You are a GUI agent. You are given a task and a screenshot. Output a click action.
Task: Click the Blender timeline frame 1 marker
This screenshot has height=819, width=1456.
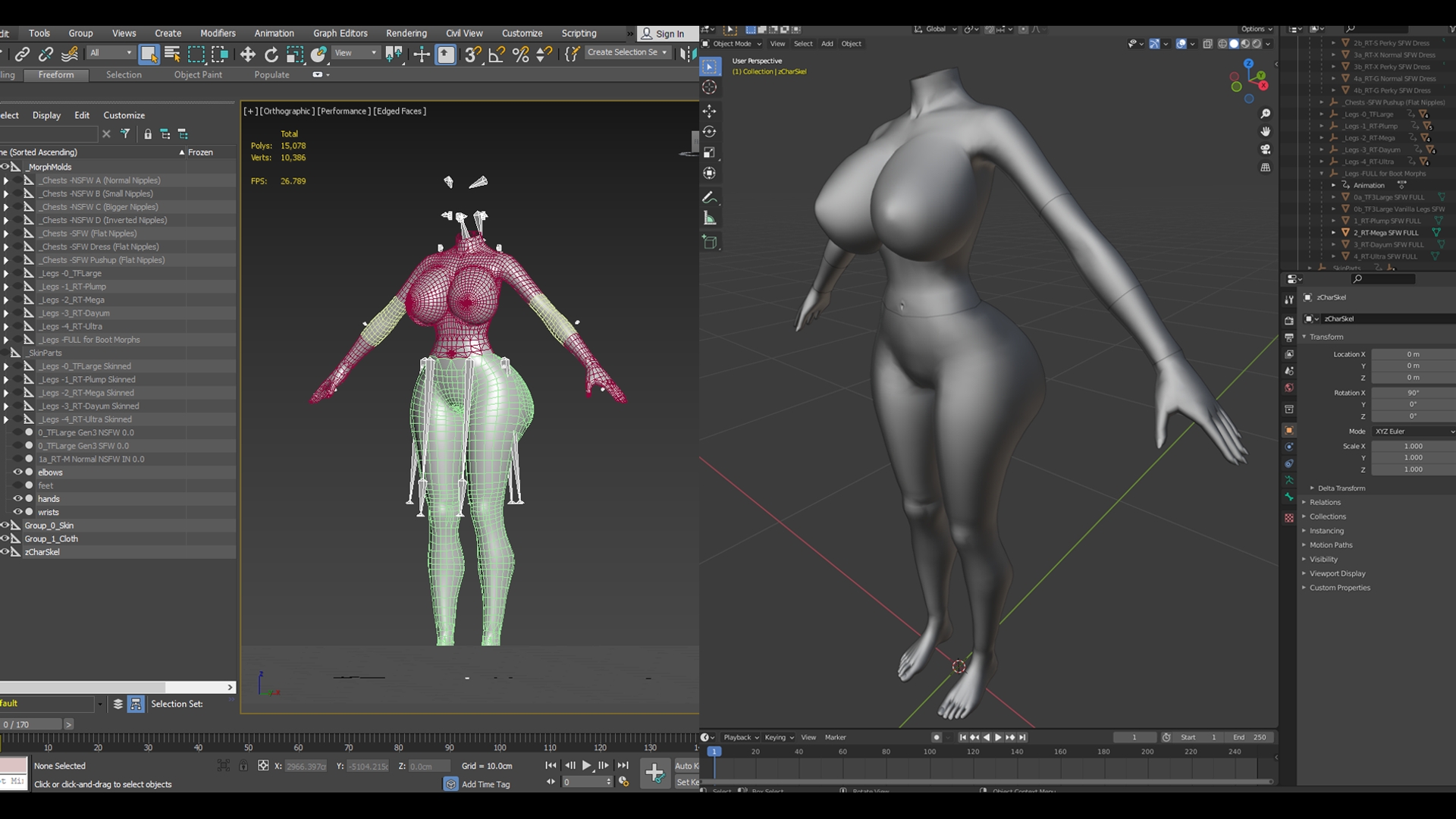click(x=714, y=752)
